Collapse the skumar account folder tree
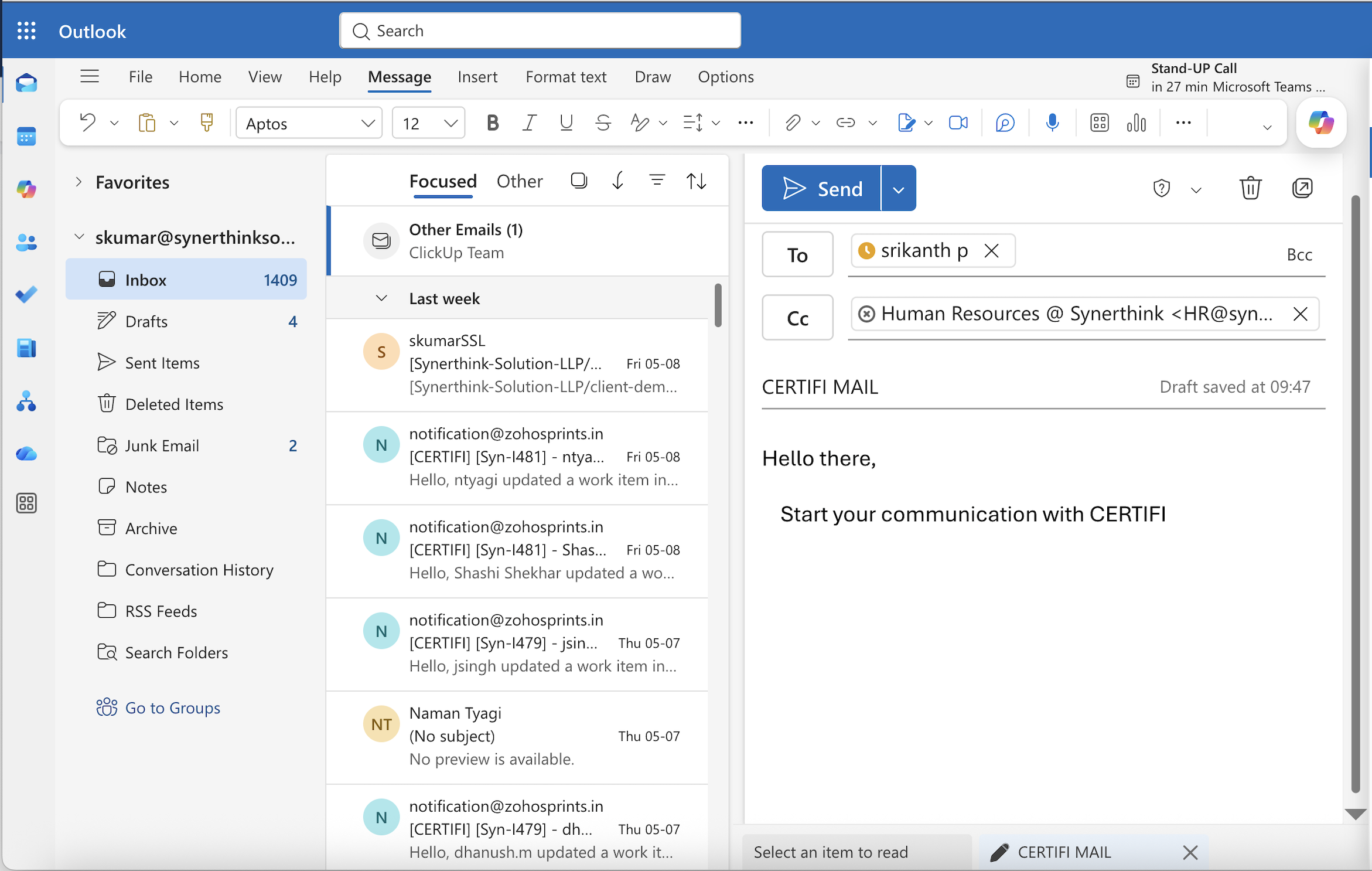 coord(79,237)
